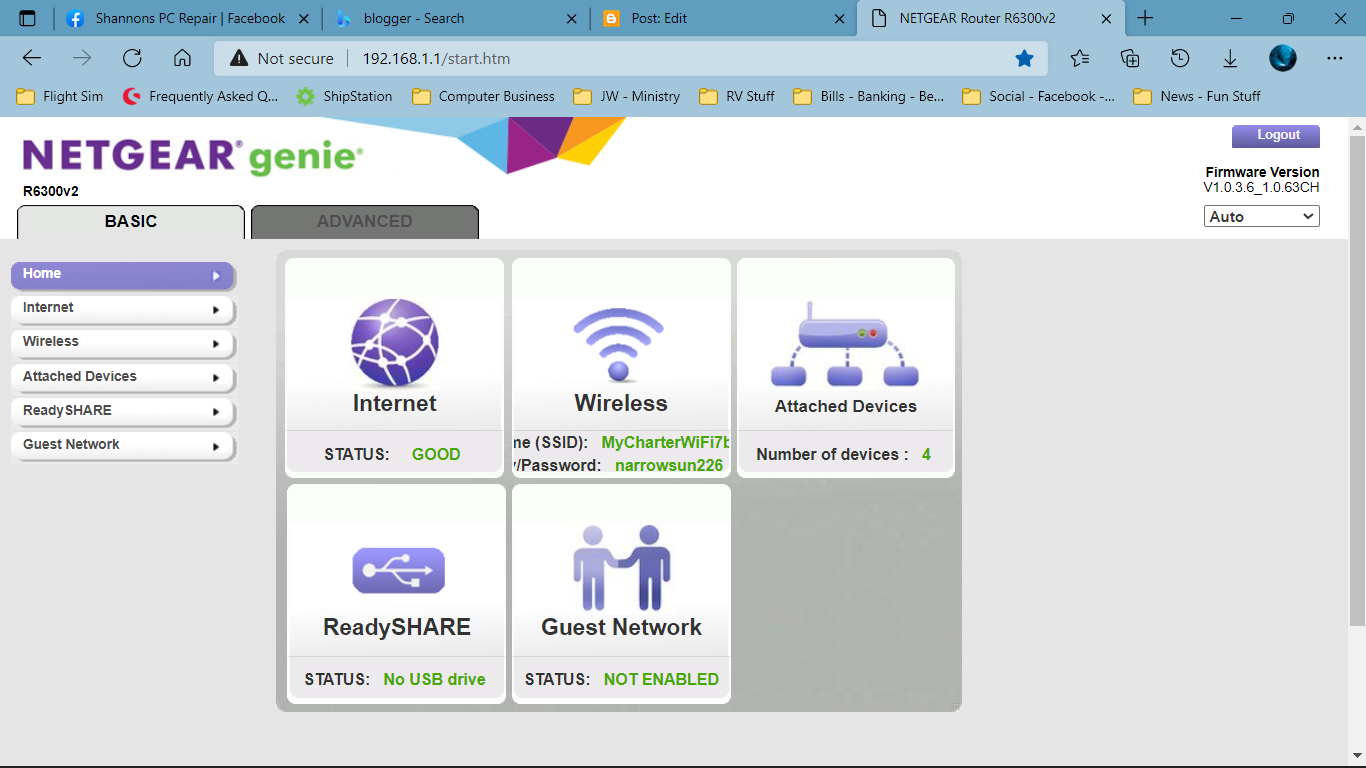Open the Attached Devices router icon
This screenshot has height=768, width=1366.
pos(845,346)
